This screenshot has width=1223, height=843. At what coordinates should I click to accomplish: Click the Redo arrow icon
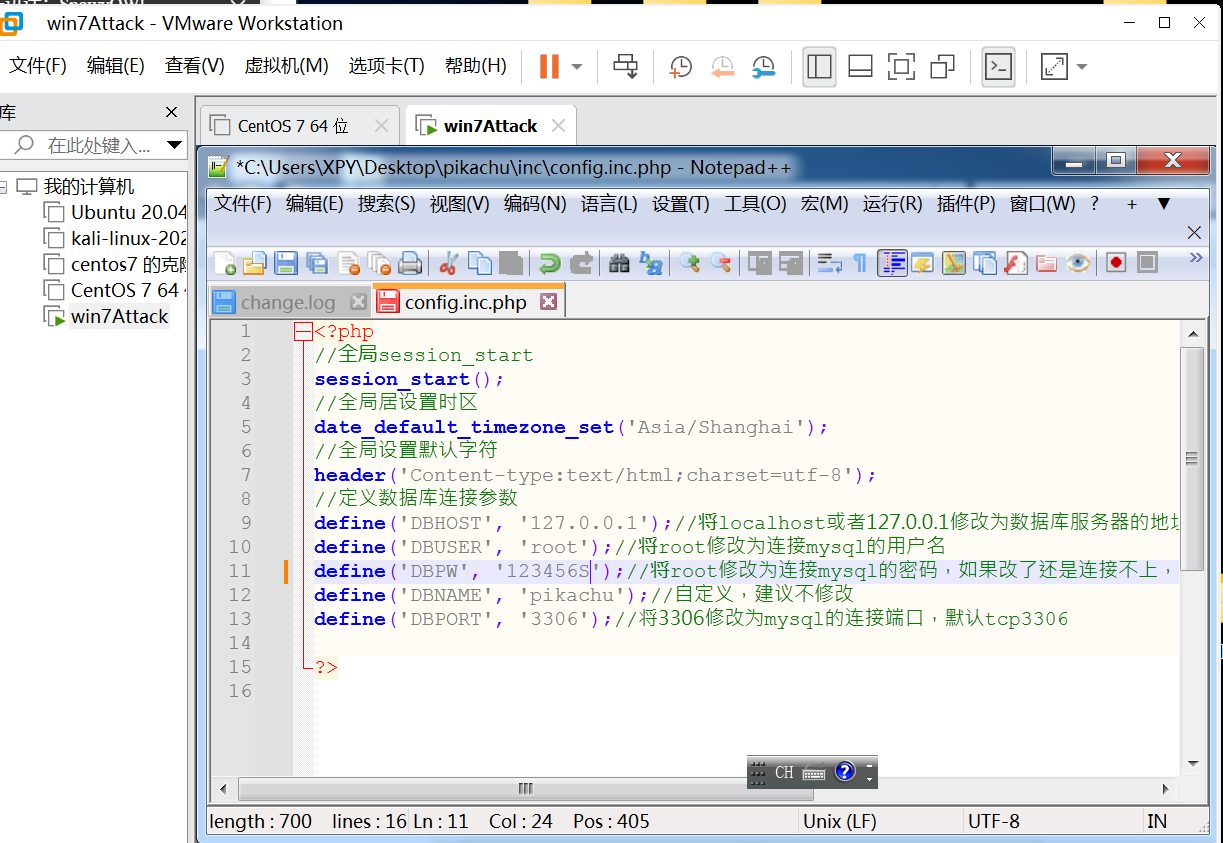click(581, 263)
